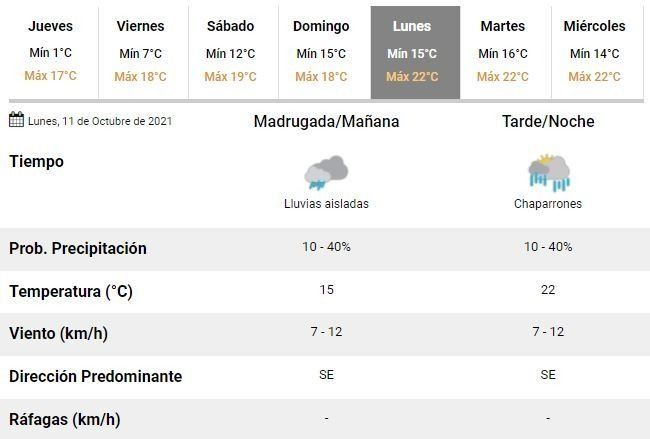
Task: Click the Temperatura (°C) row label
Action: pos(71,292)
